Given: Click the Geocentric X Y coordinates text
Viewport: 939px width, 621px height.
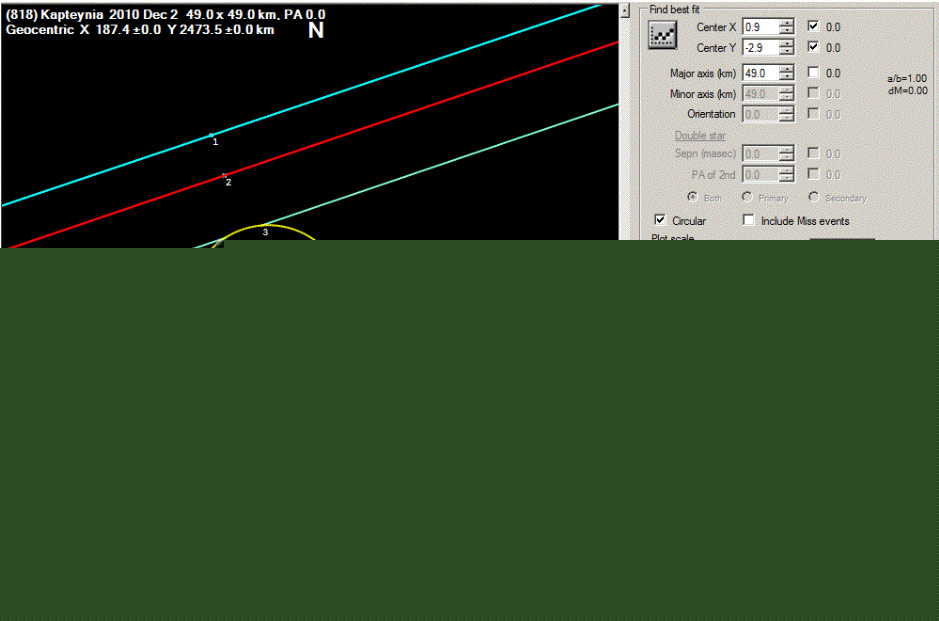Looking at the screenshot, I should click(x=140, y=30).
